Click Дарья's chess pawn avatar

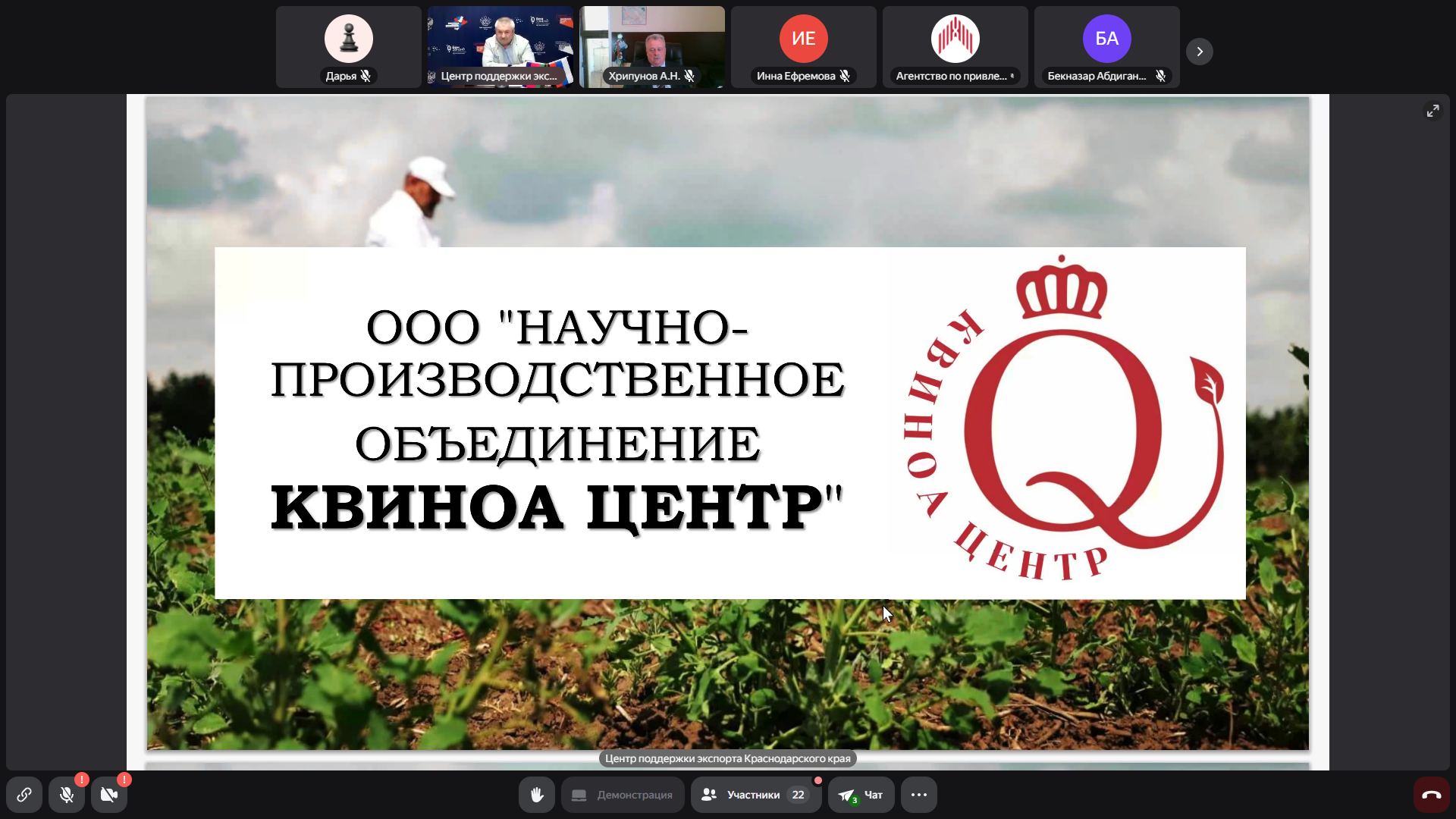[349, 39]
